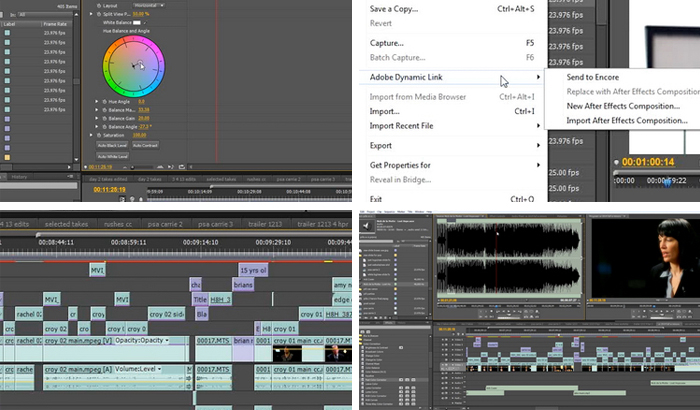Choose Capture... from the File menu
This screenshot has height=410, width=700.
452,43
